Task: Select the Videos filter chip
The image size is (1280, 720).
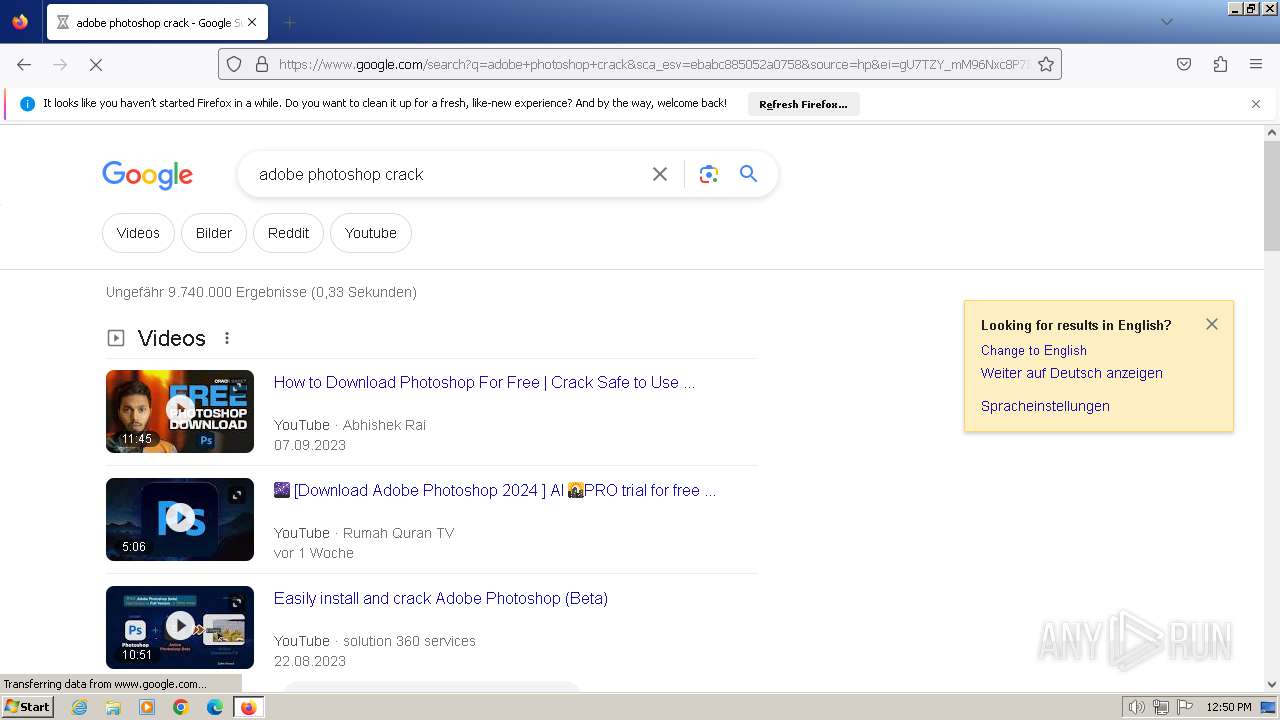Action: [138, 233]
